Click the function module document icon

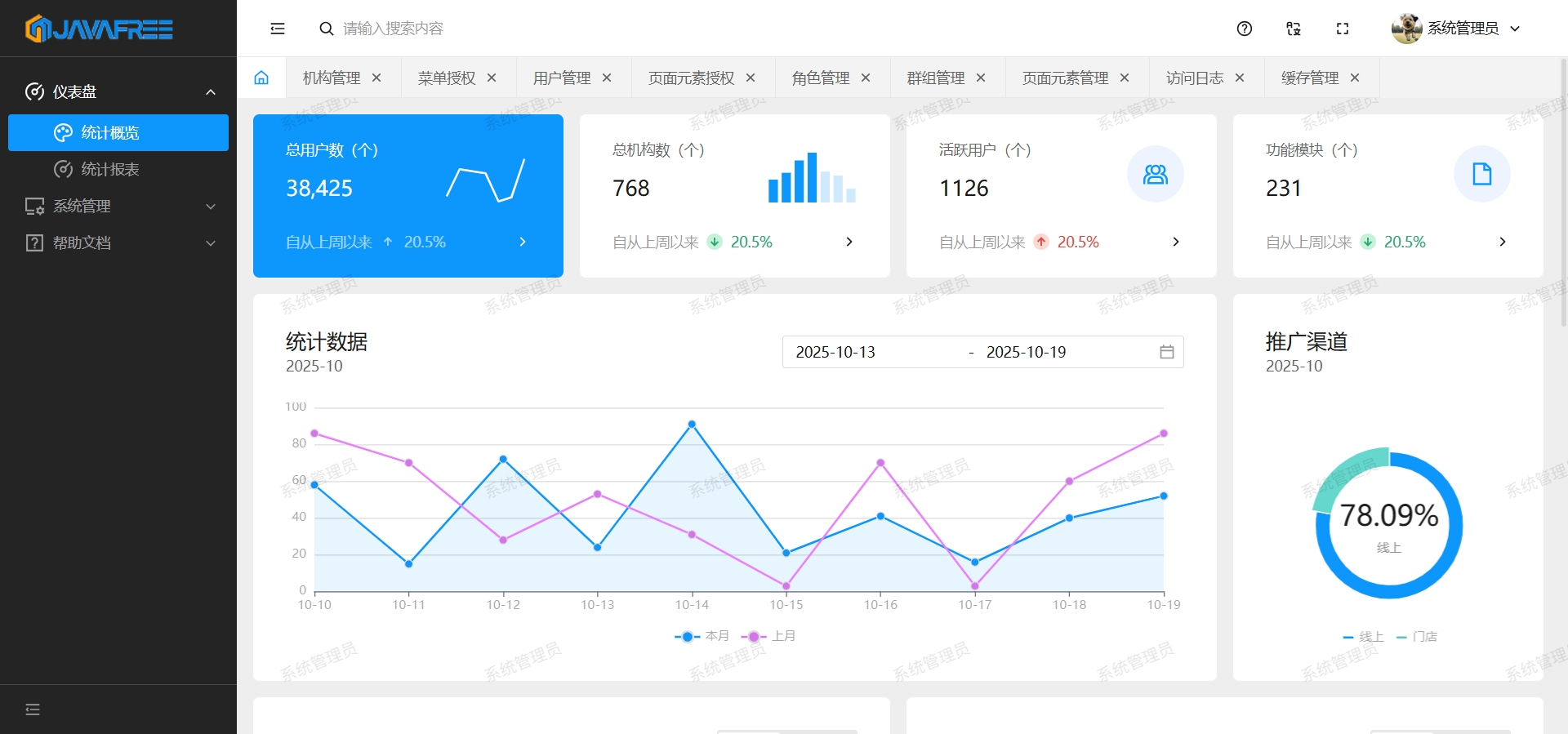[x=1481, y=174]
